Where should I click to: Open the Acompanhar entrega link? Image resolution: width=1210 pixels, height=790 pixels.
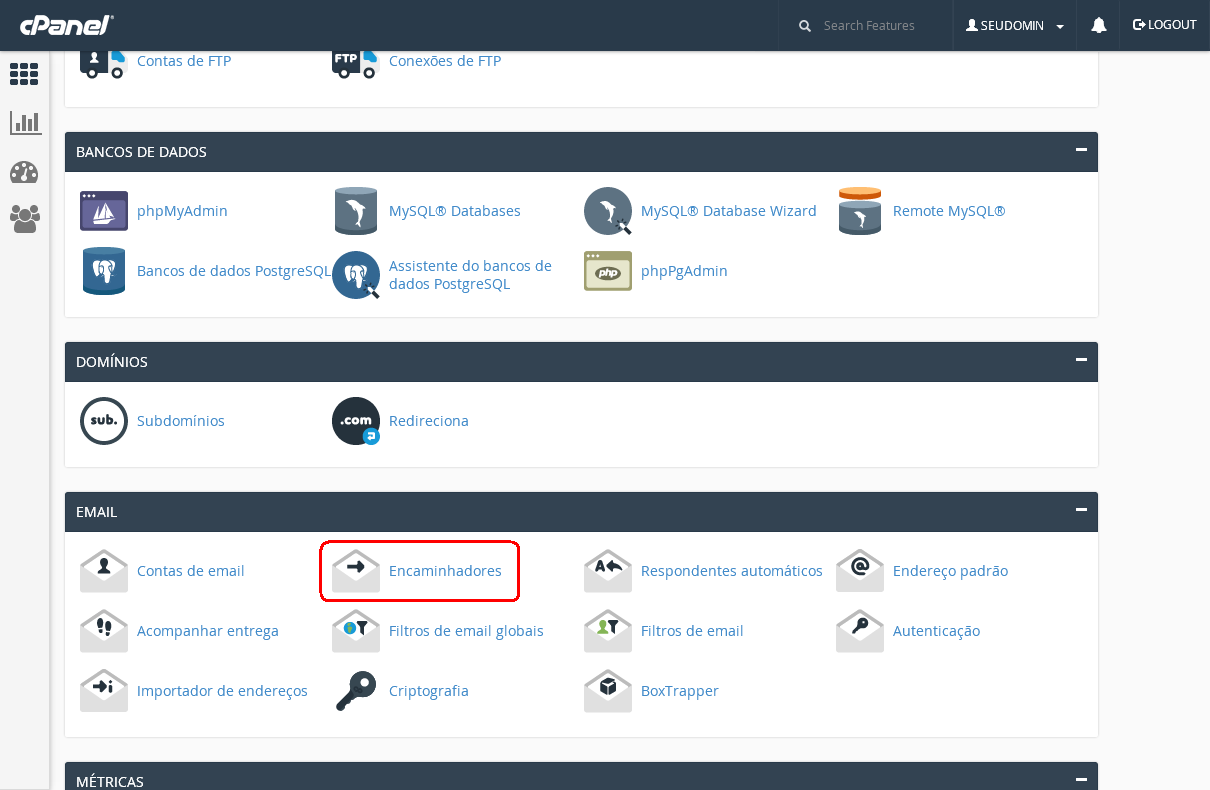pos(208,631)
